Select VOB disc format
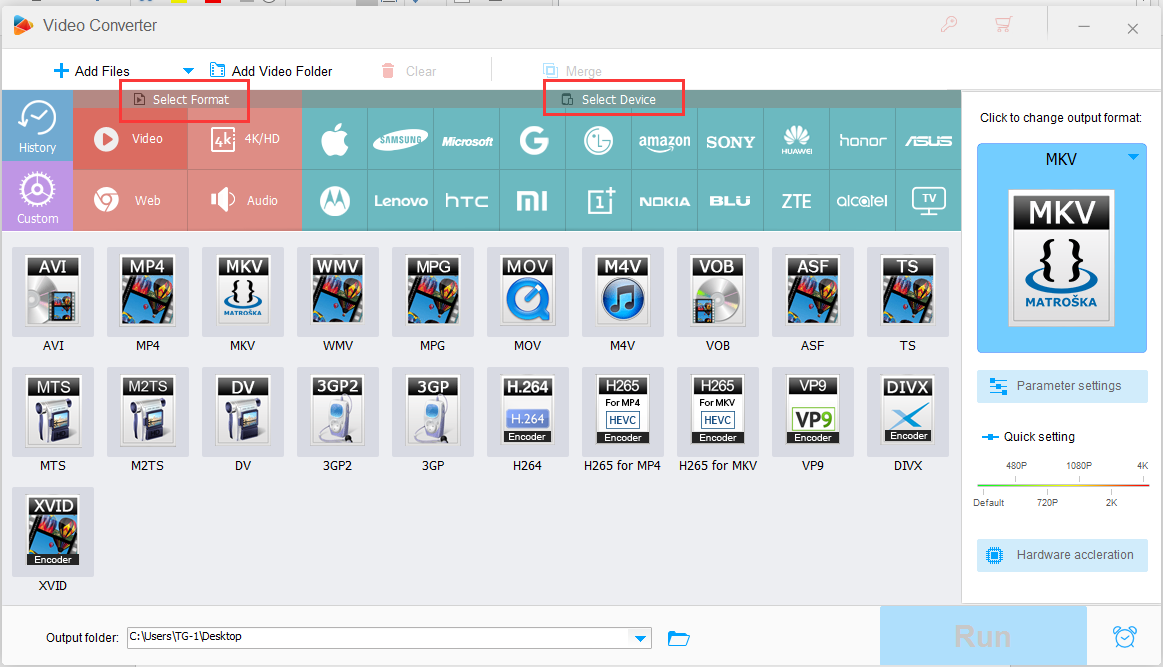The width and height of the screenshot is (1163, 667). pyautogui.click(x=717, y=292)
